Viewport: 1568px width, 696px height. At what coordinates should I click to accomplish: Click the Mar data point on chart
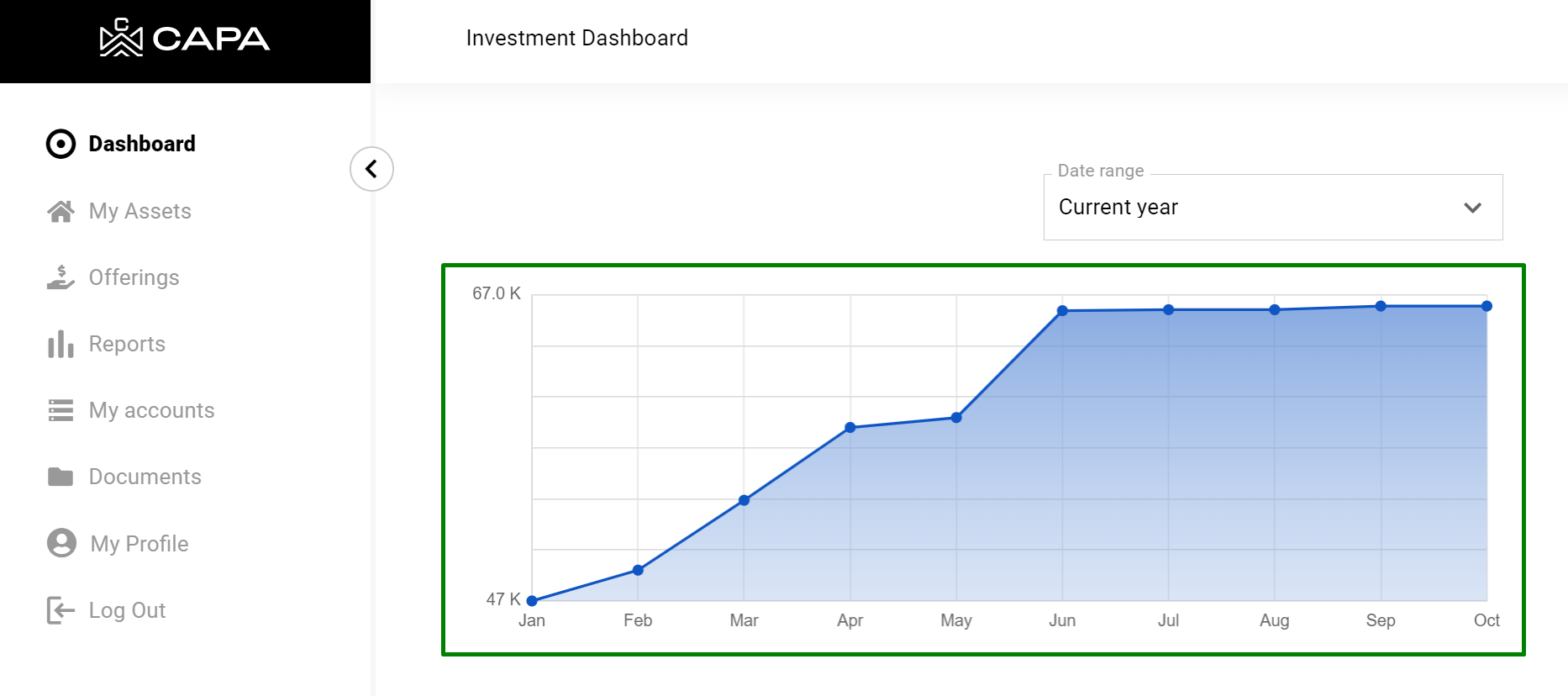(744, 500)
